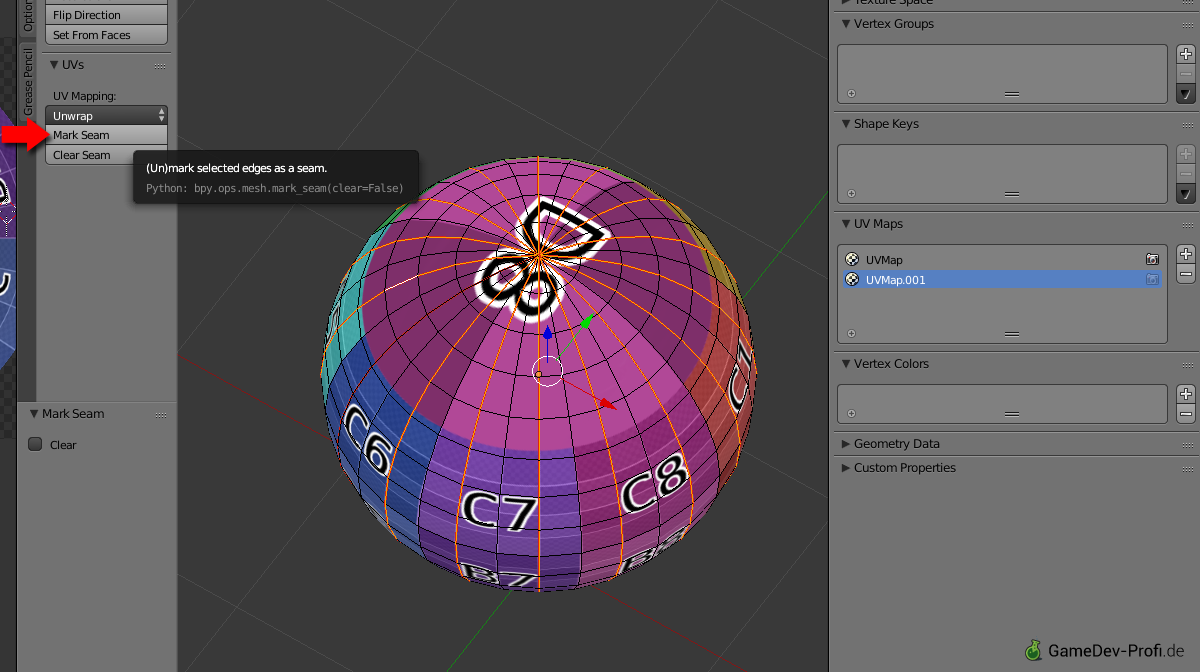This screenshot has height=672, width=1200.
Task: Open the Unwrap method dropdown
Action: pyautogui.click(x=106, y=115)
